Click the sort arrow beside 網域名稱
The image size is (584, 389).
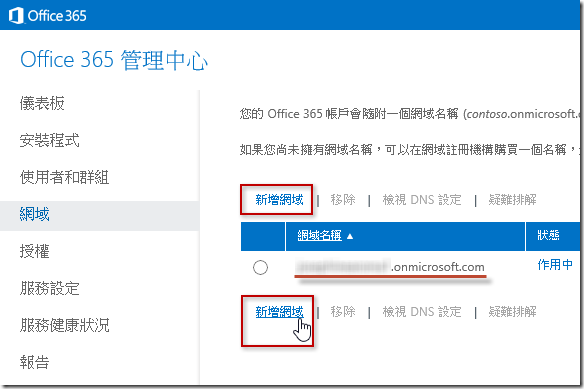[350, 236]
